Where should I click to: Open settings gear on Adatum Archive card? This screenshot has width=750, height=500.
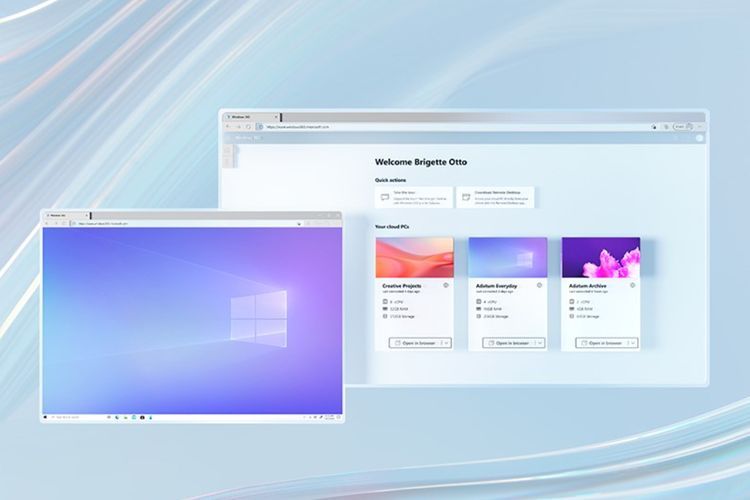[x=632, y=285]
